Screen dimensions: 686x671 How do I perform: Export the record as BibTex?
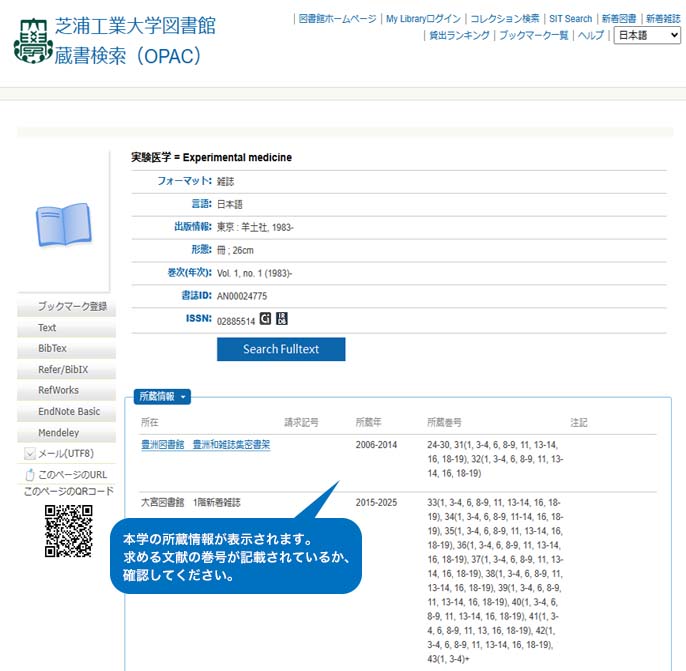tap(52, 349)
